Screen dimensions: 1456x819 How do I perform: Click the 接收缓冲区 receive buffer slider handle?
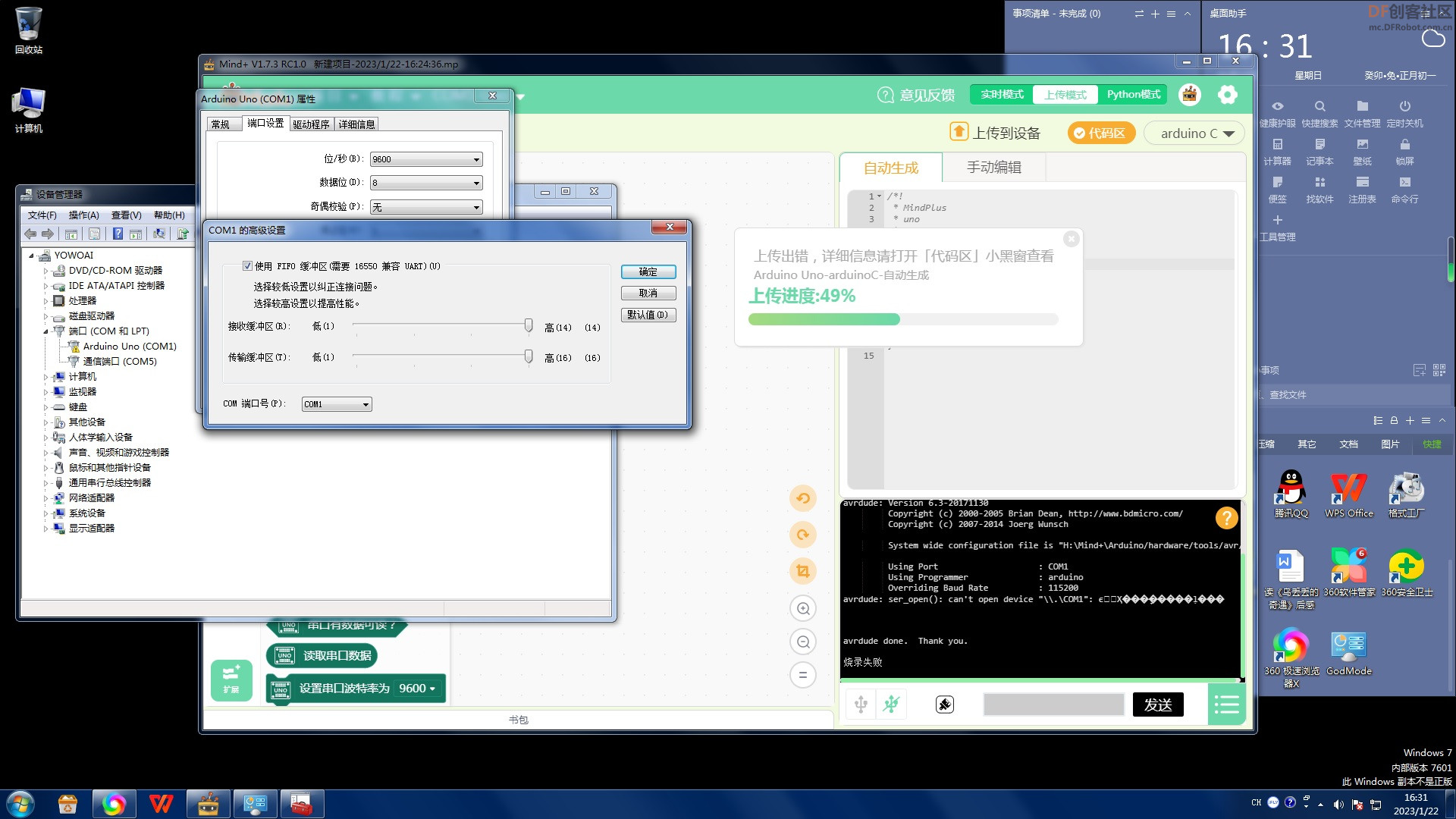(x=529, y=325)
